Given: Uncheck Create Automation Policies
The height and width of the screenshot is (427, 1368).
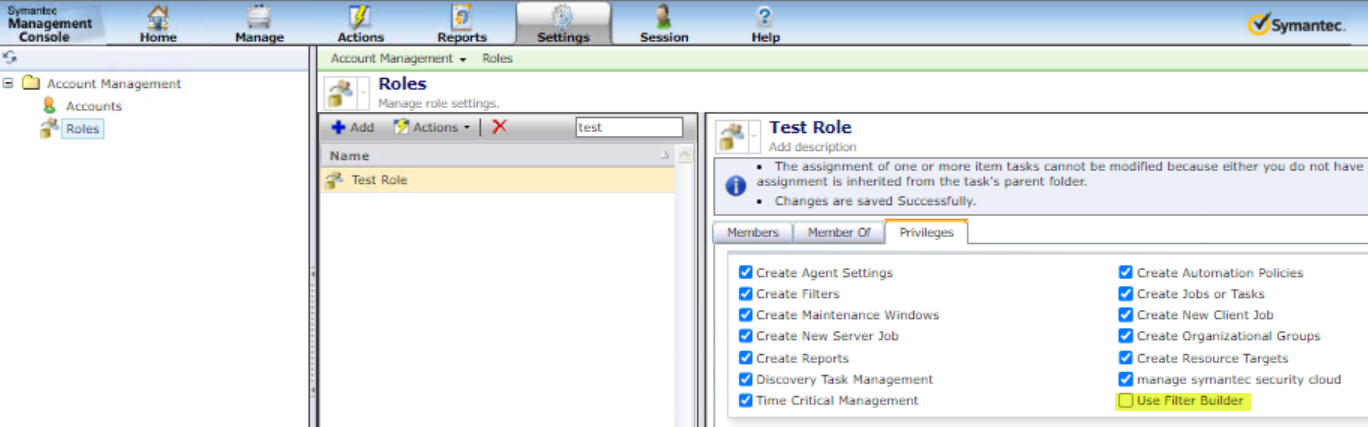Looking at the screenshot, I should 1126,272.
